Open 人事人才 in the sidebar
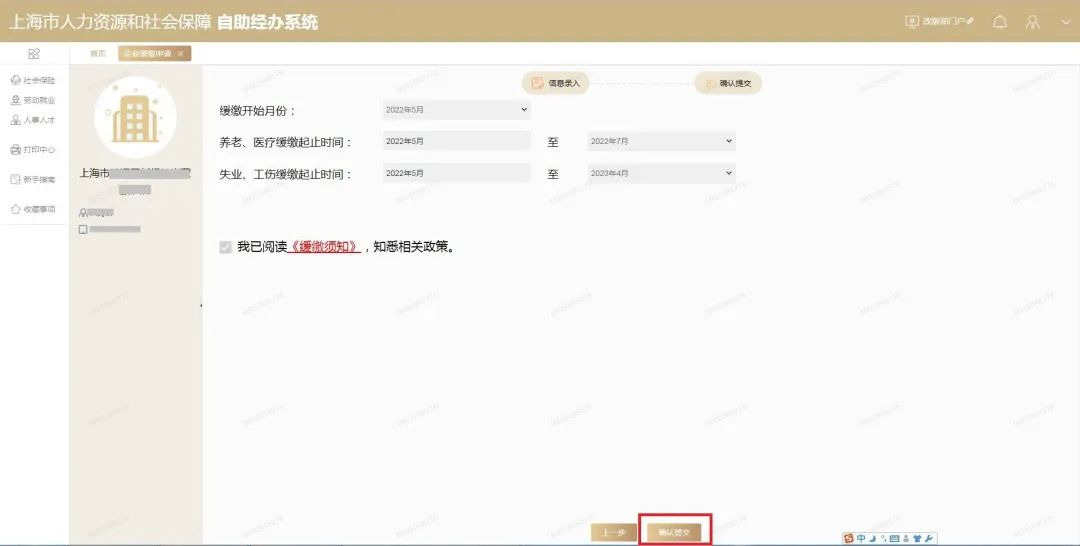 (32, 120)
